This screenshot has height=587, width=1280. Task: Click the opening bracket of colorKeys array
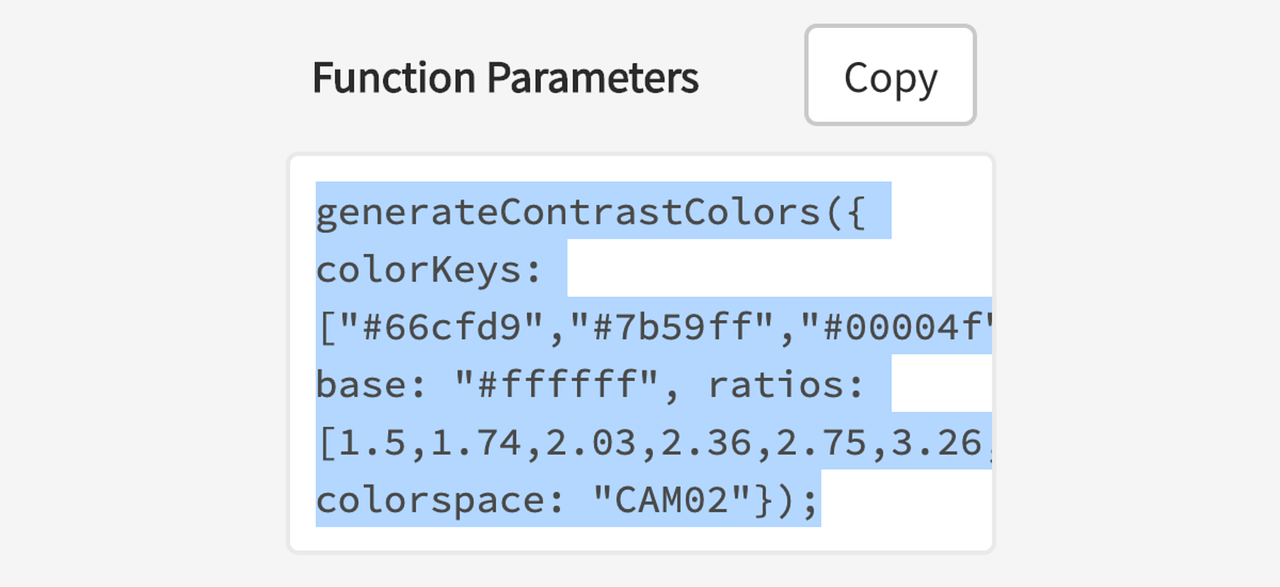[326, 326]
